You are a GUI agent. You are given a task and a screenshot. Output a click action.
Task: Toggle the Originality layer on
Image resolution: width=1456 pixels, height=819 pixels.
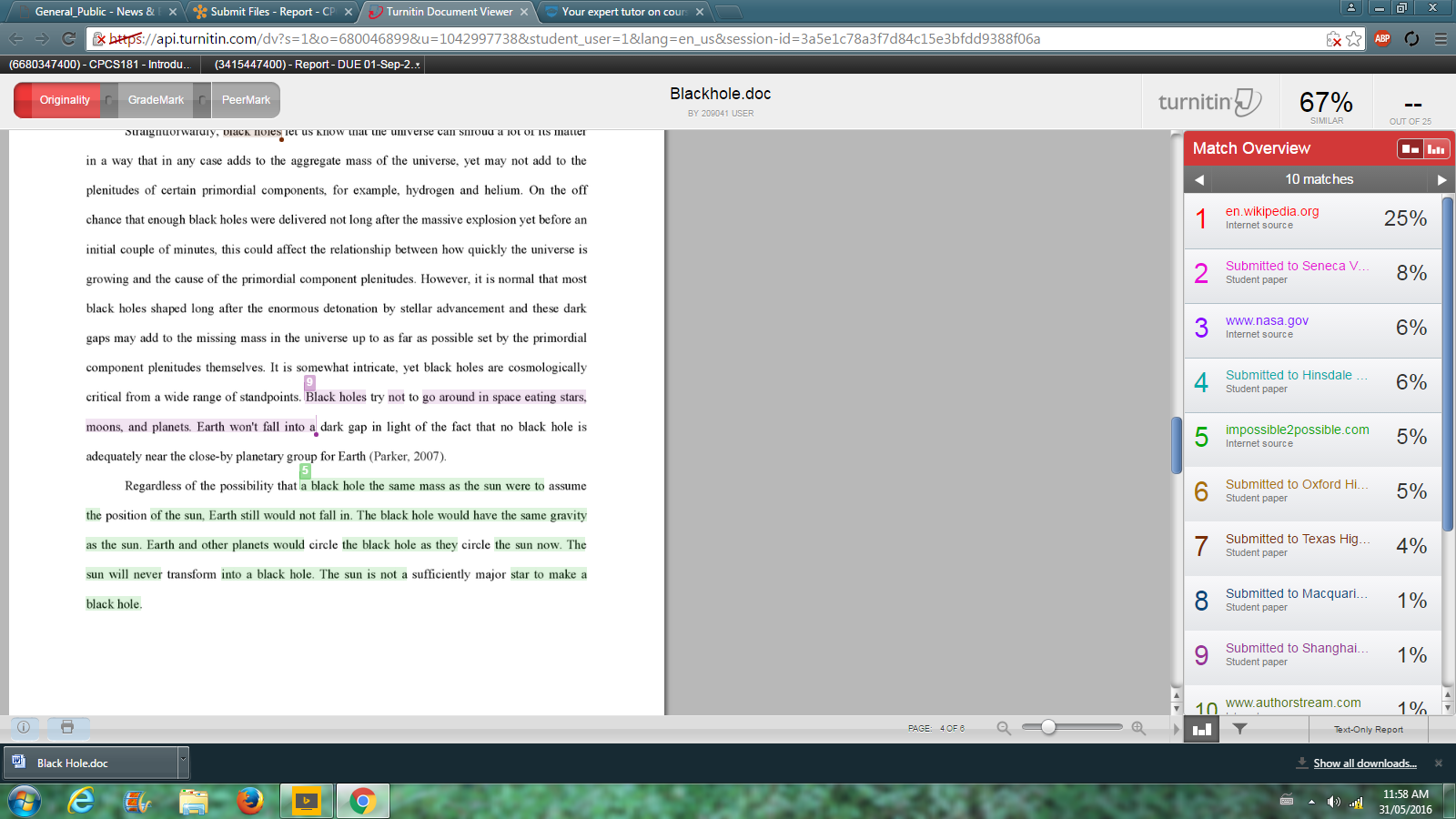64,100
